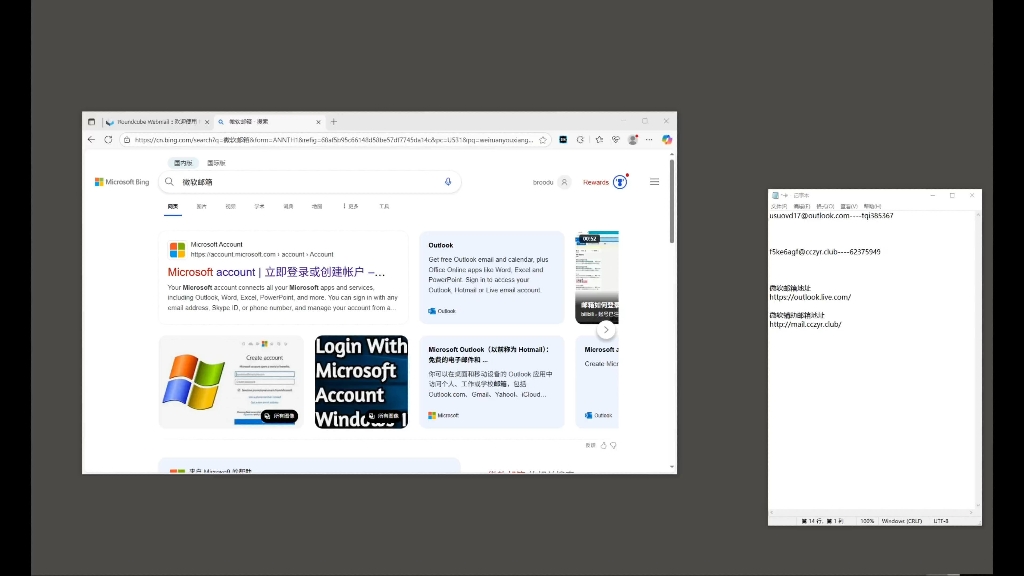
Task: Click the Edge page vertical scrollbar thumb
Action: [x=672, y=202]
